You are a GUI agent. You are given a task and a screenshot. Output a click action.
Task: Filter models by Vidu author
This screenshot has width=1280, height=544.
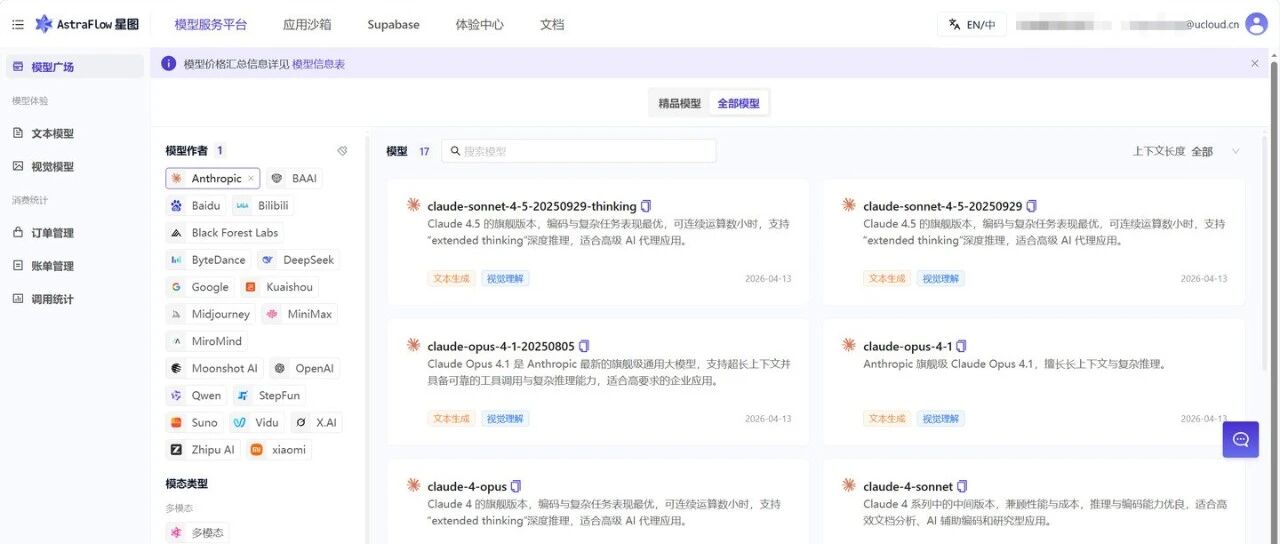(257, 422)
